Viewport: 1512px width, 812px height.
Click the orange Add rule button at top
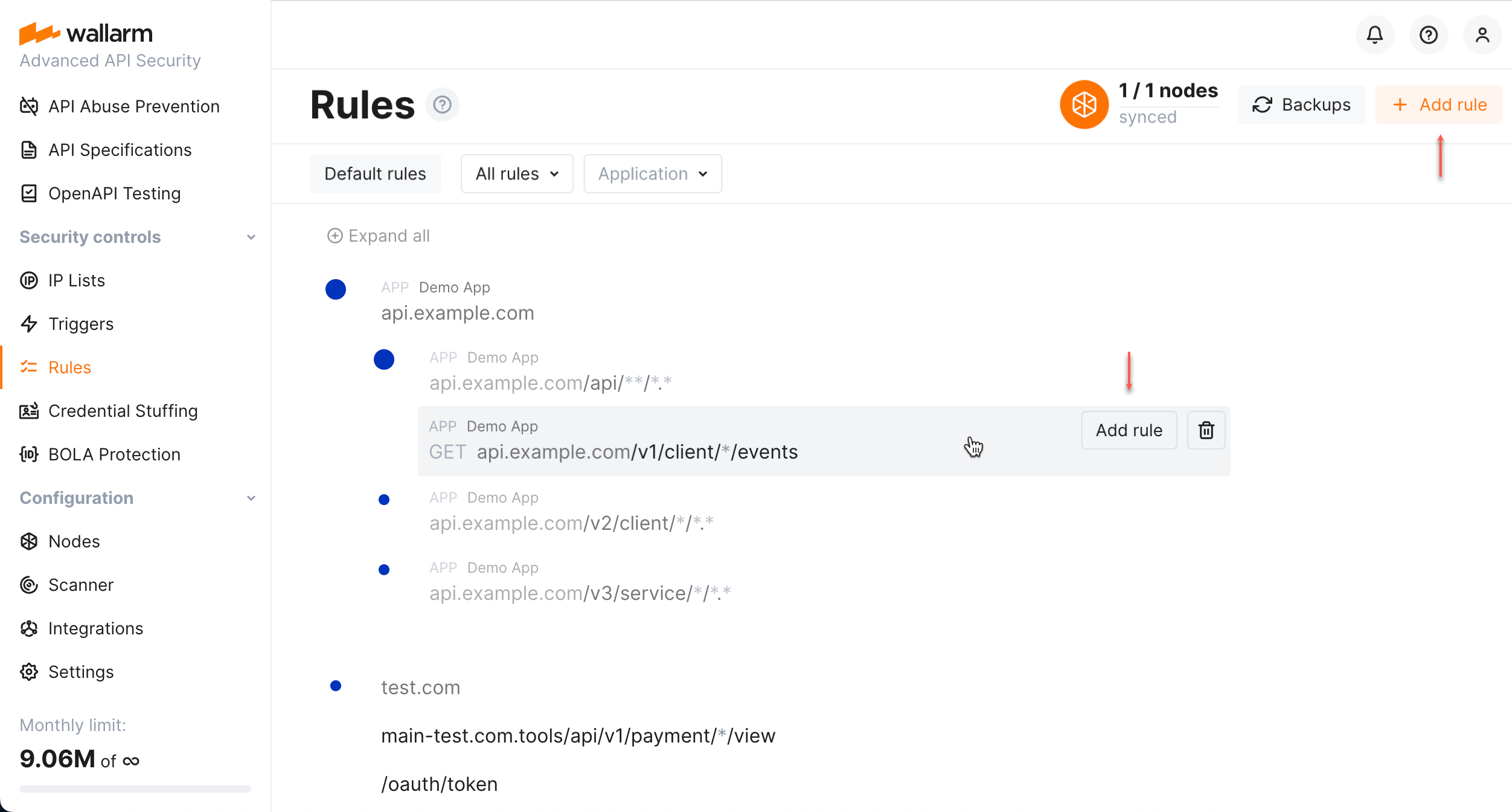pos(1439,105)
